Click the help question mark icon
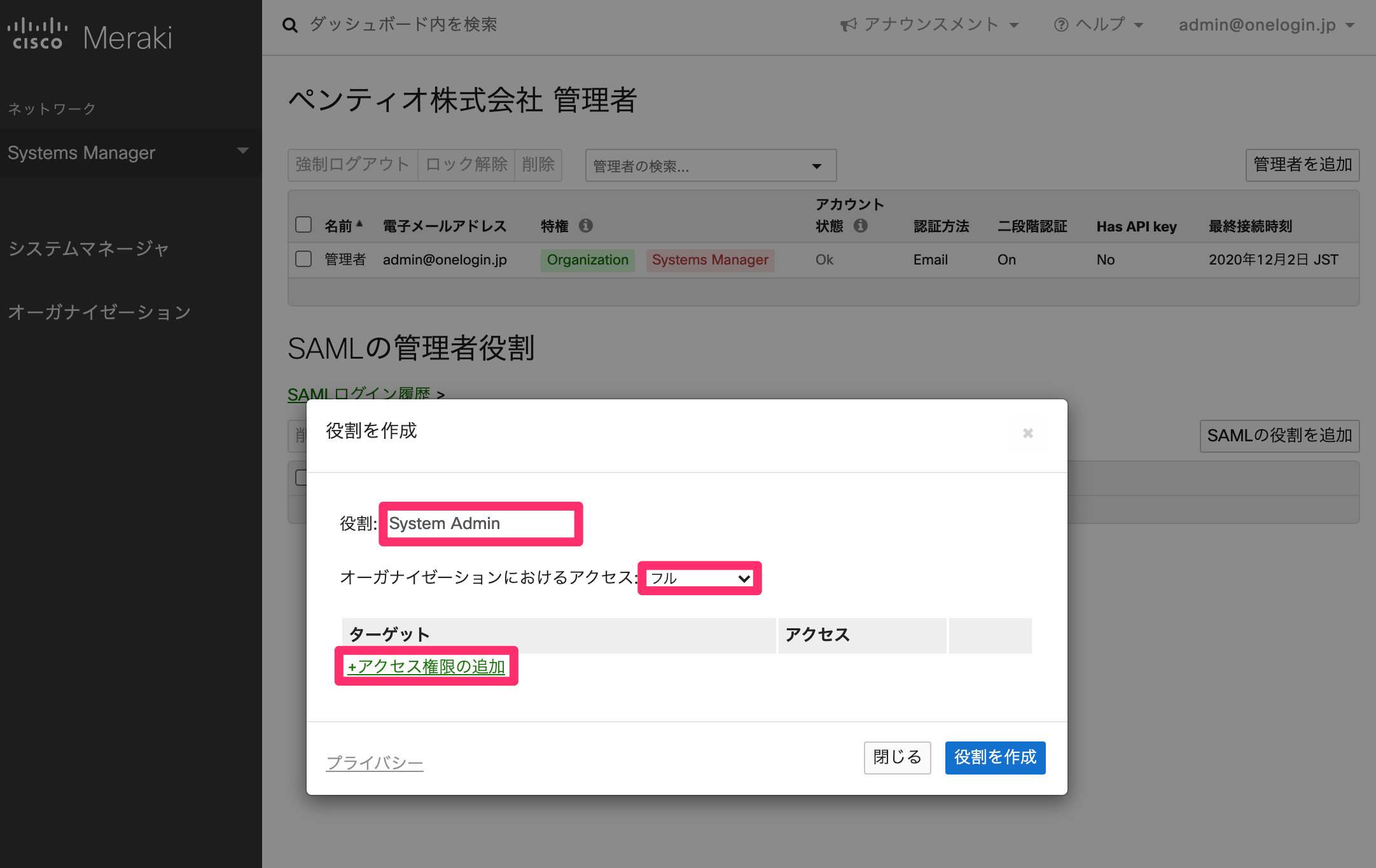Screen dimensions: 1376x868 click(1060, 25)
